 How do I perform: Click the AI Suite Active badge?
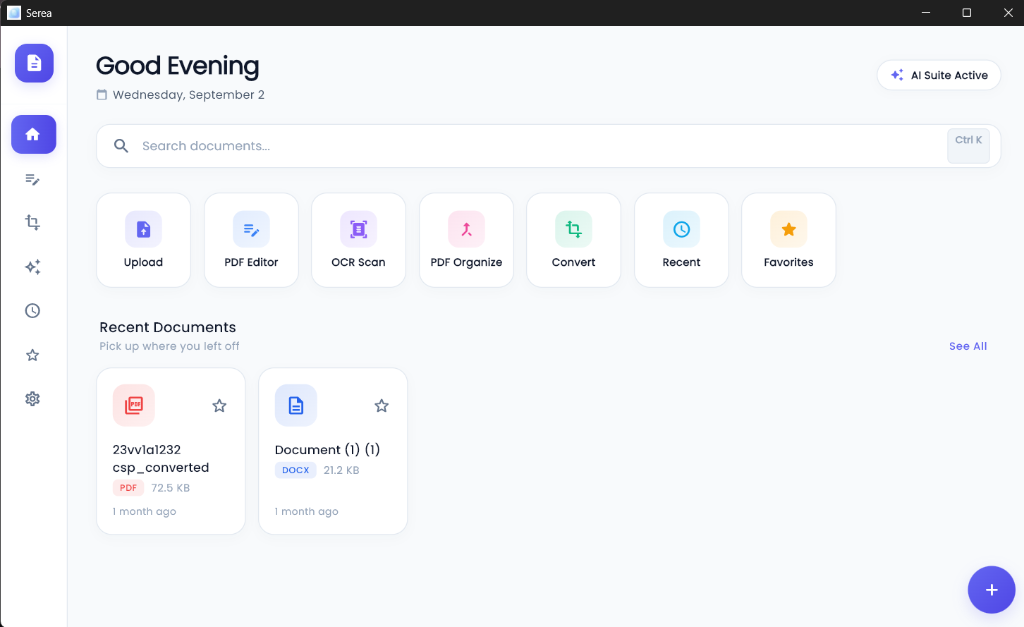point(938,75)
